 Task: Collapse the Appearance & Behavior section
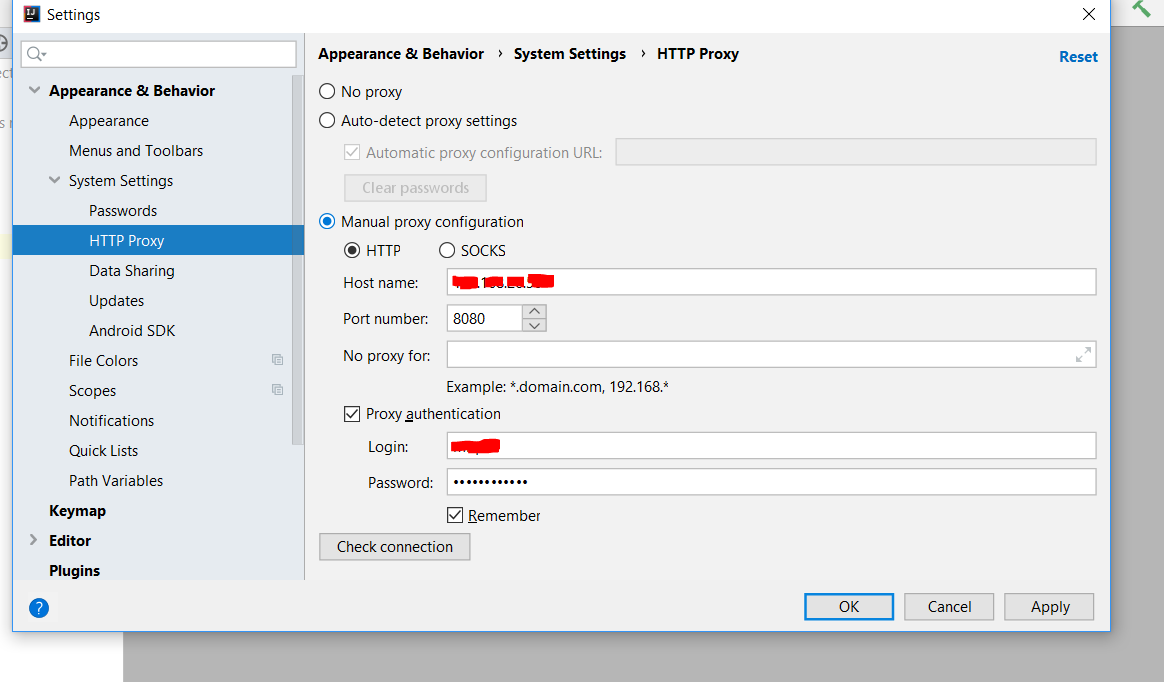tap(34, 91)
